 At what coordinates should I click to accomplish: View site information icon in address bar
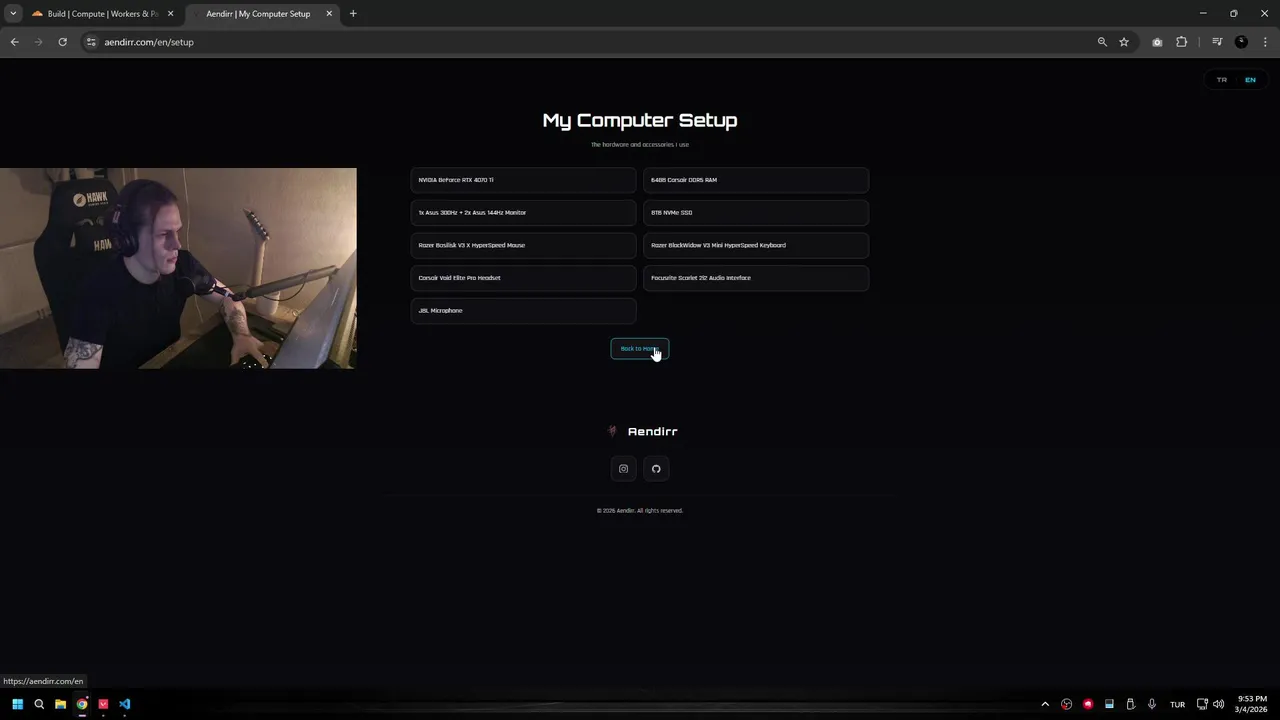coord(91,42)
